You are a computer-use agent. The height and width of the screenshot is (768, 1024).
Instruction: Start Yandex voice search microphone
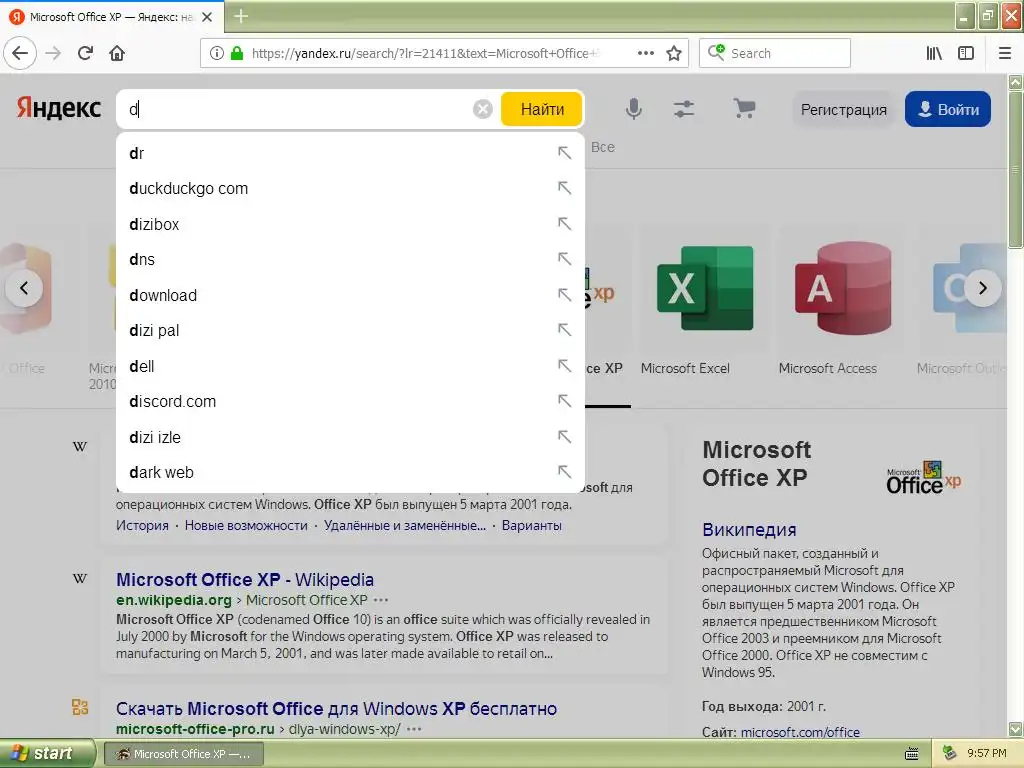point(633,109)
